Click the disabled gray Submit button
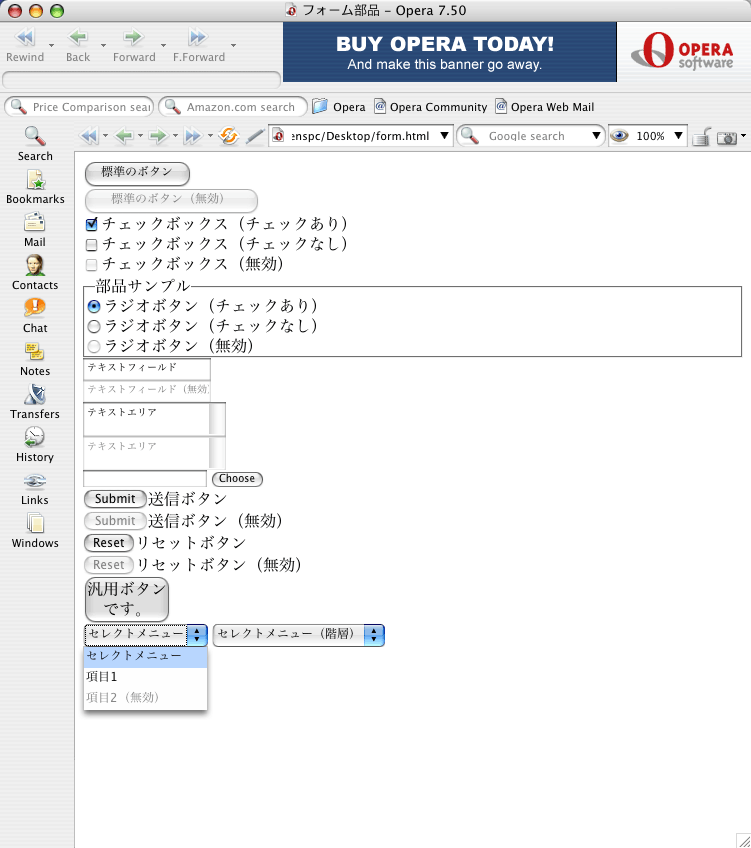The width and height of the screenshot is (751, 848). 115,521
